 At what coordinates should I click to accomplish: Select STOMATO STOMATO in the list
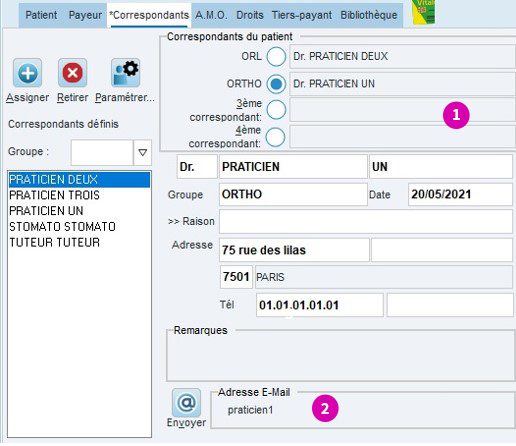click(79, 227)
